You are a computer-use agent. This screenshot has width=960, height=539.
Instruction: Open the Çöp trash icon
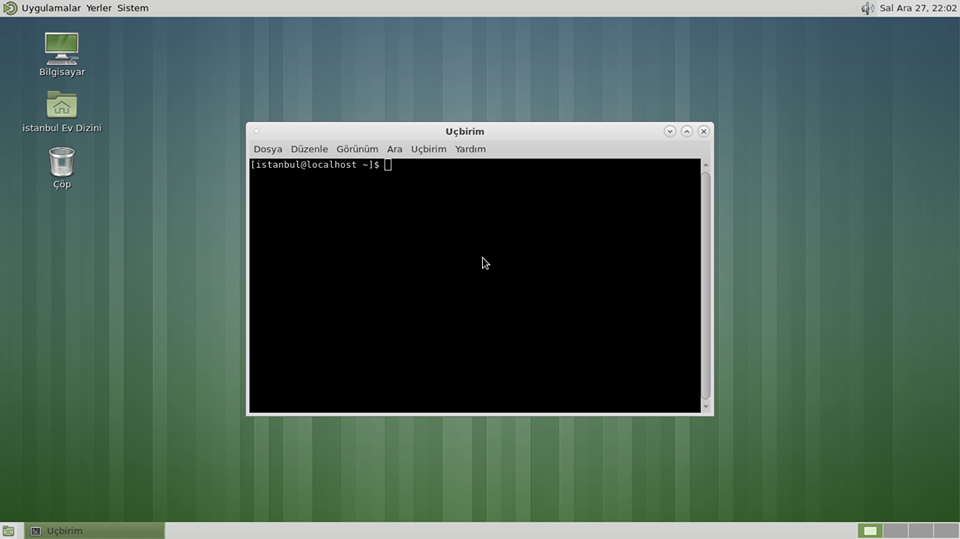pos(62,167)
